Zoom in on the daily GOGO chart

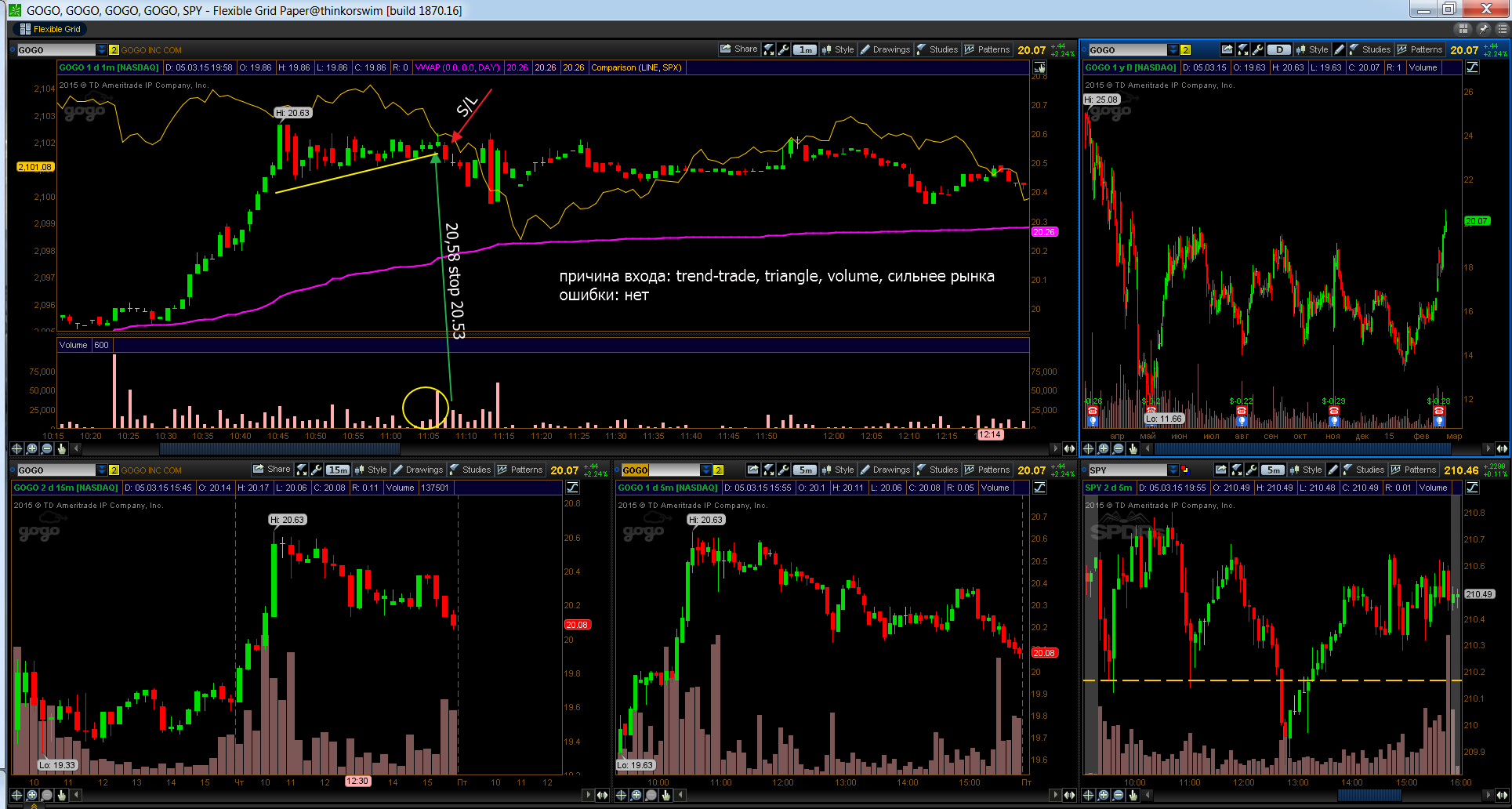point(1103,448)
